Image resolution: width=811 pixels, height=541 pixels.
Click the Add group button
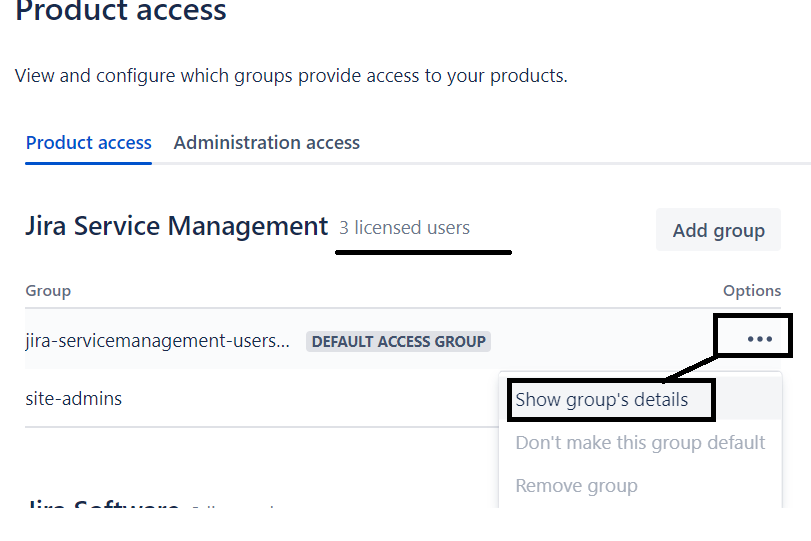(718, 230)
